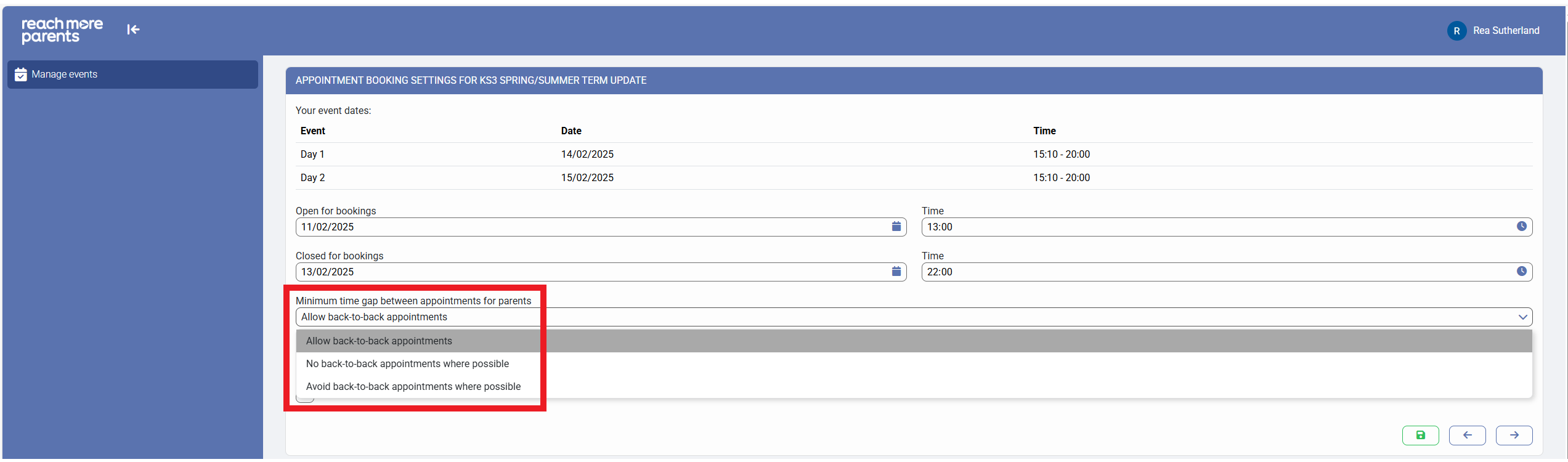This screenshot has width=1568, height=462.
Task: Proceed with the right arrow button
Action: pos(1514,436)
